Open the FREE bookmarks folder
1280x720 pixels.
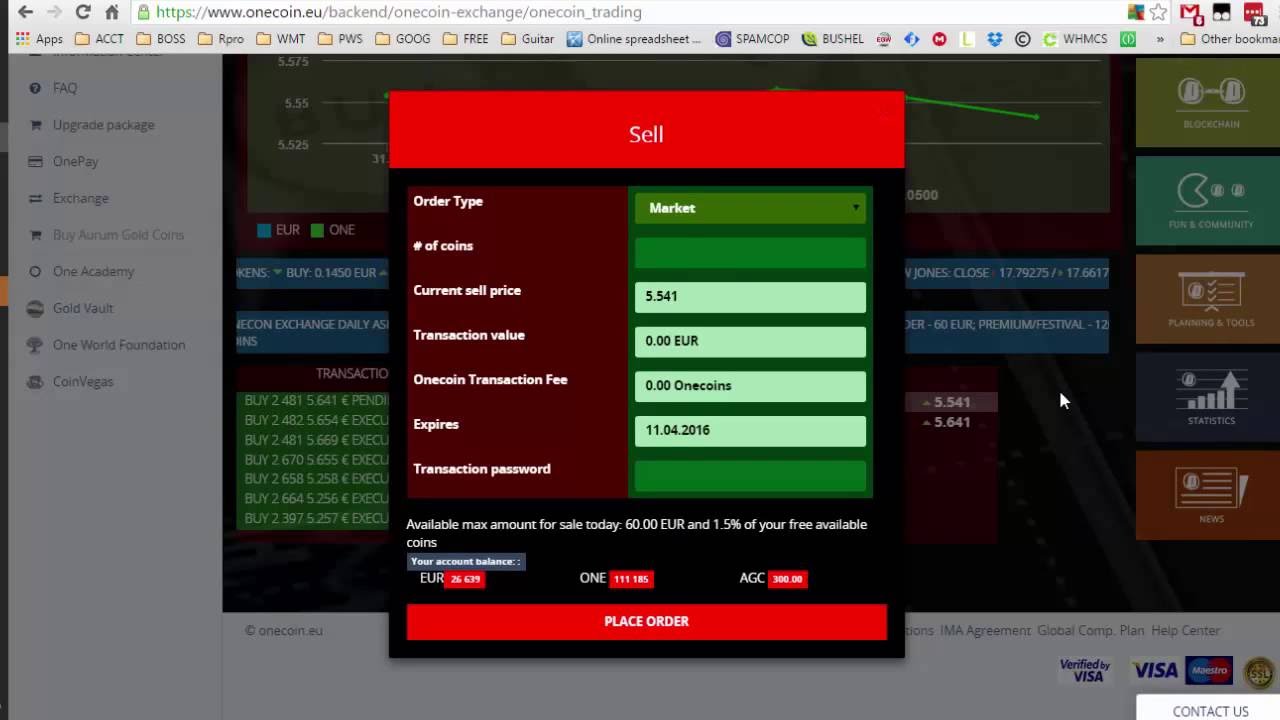pyautogui.click(x=466, y=39)
